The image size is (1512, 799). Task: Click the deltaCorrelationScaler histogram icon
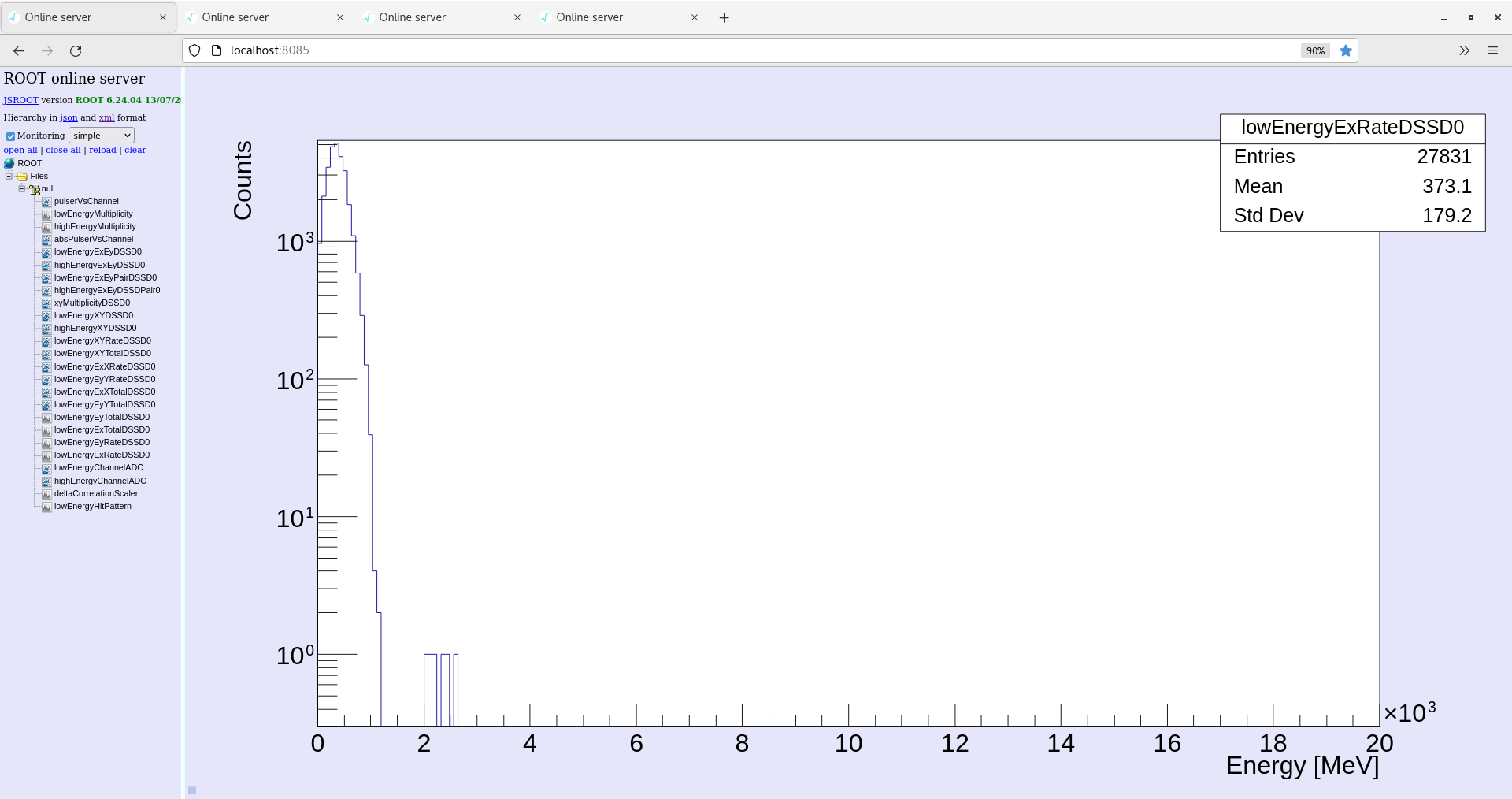pyautogui.click(x=46, y=494)
